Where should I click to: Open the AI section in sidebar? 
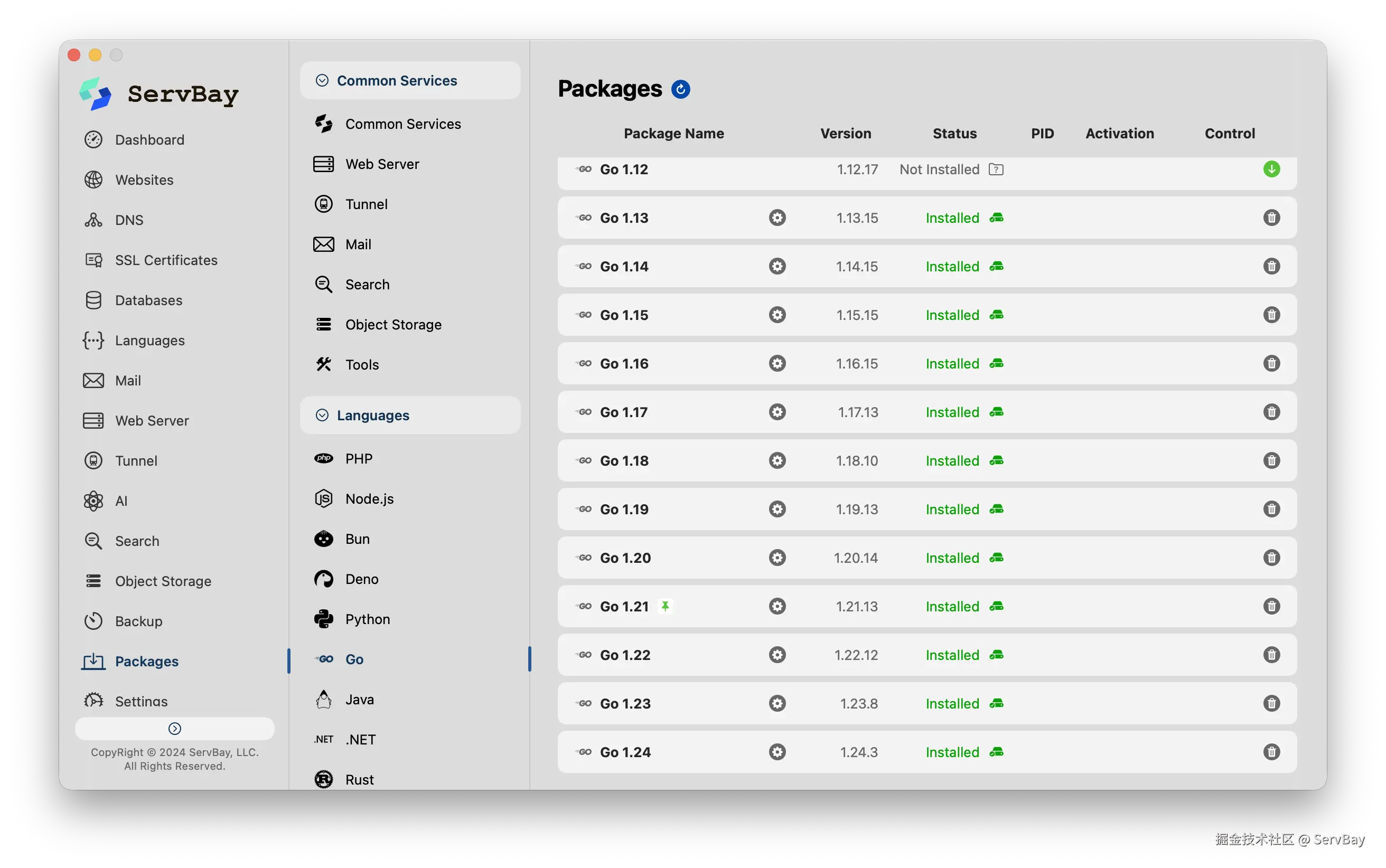tap(120, 501)
